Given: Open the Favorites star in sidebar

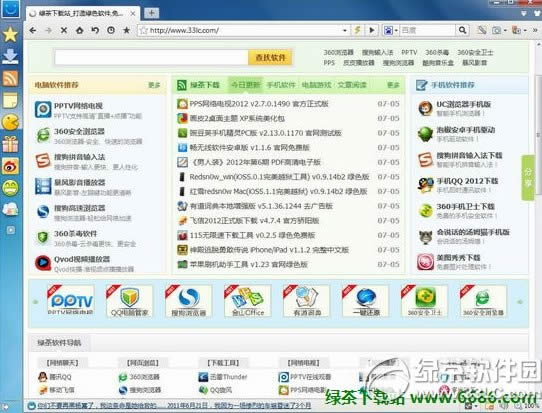Looking at the screenshot, I should coord(10,35).
